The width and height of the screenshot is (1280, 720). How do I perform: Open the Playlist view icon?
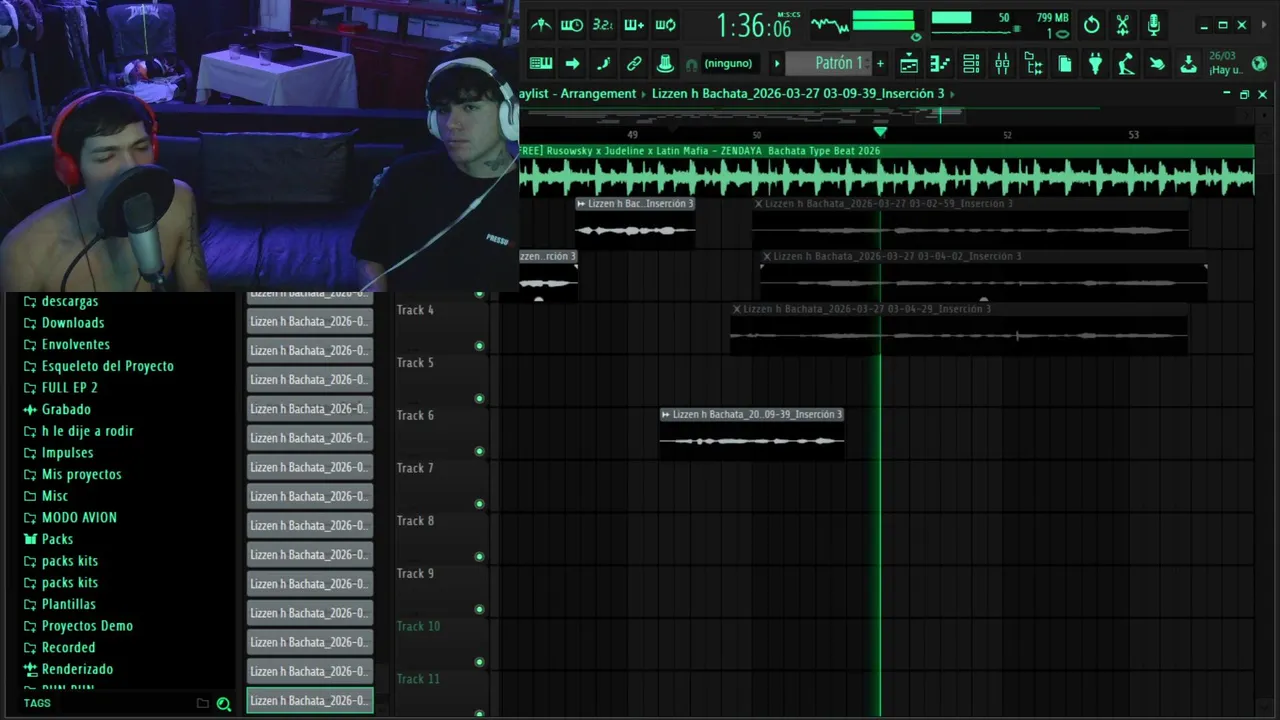[909, 64]
